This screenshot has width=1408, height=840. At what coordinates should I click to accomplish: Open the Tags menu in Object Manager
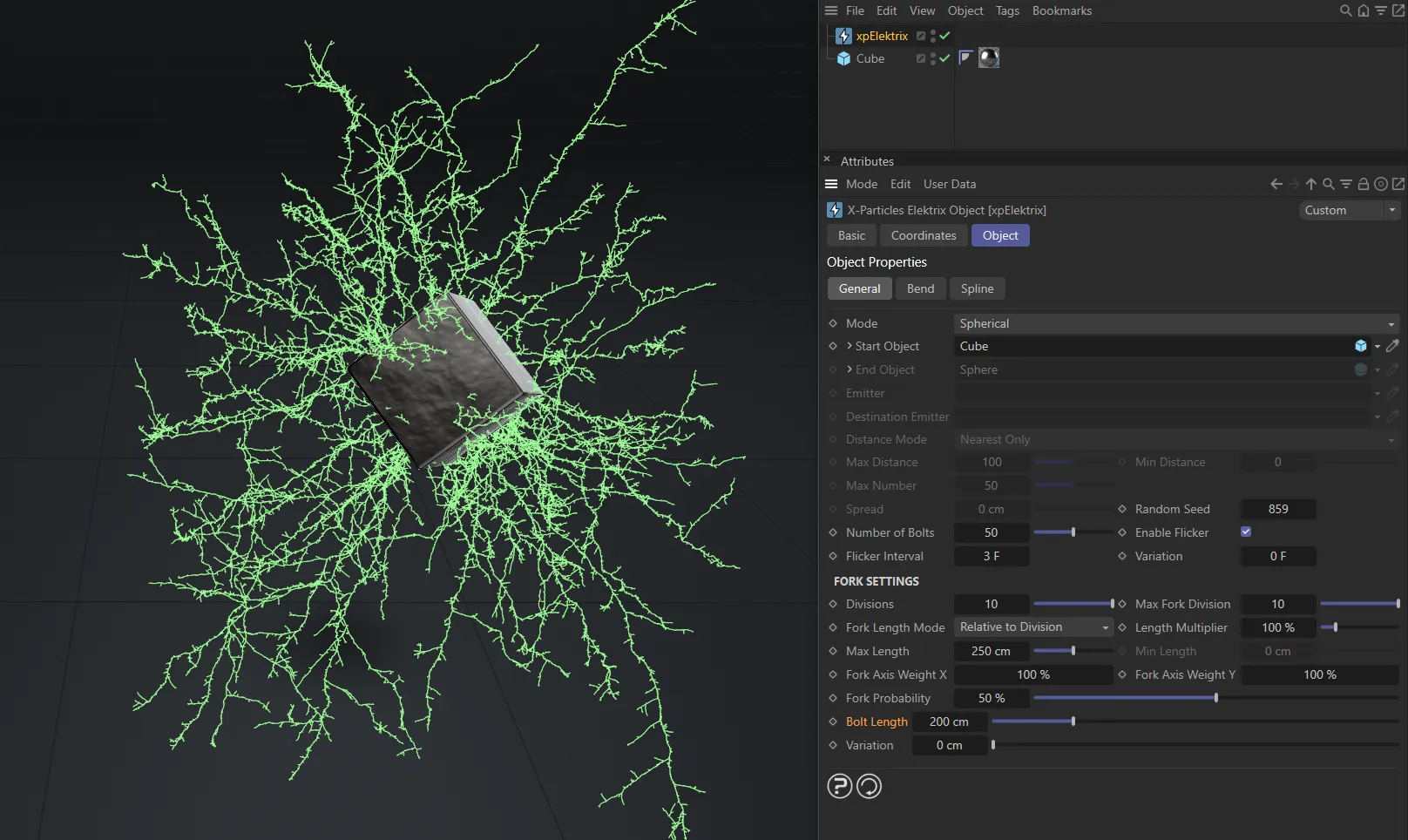coord(1007,10)
